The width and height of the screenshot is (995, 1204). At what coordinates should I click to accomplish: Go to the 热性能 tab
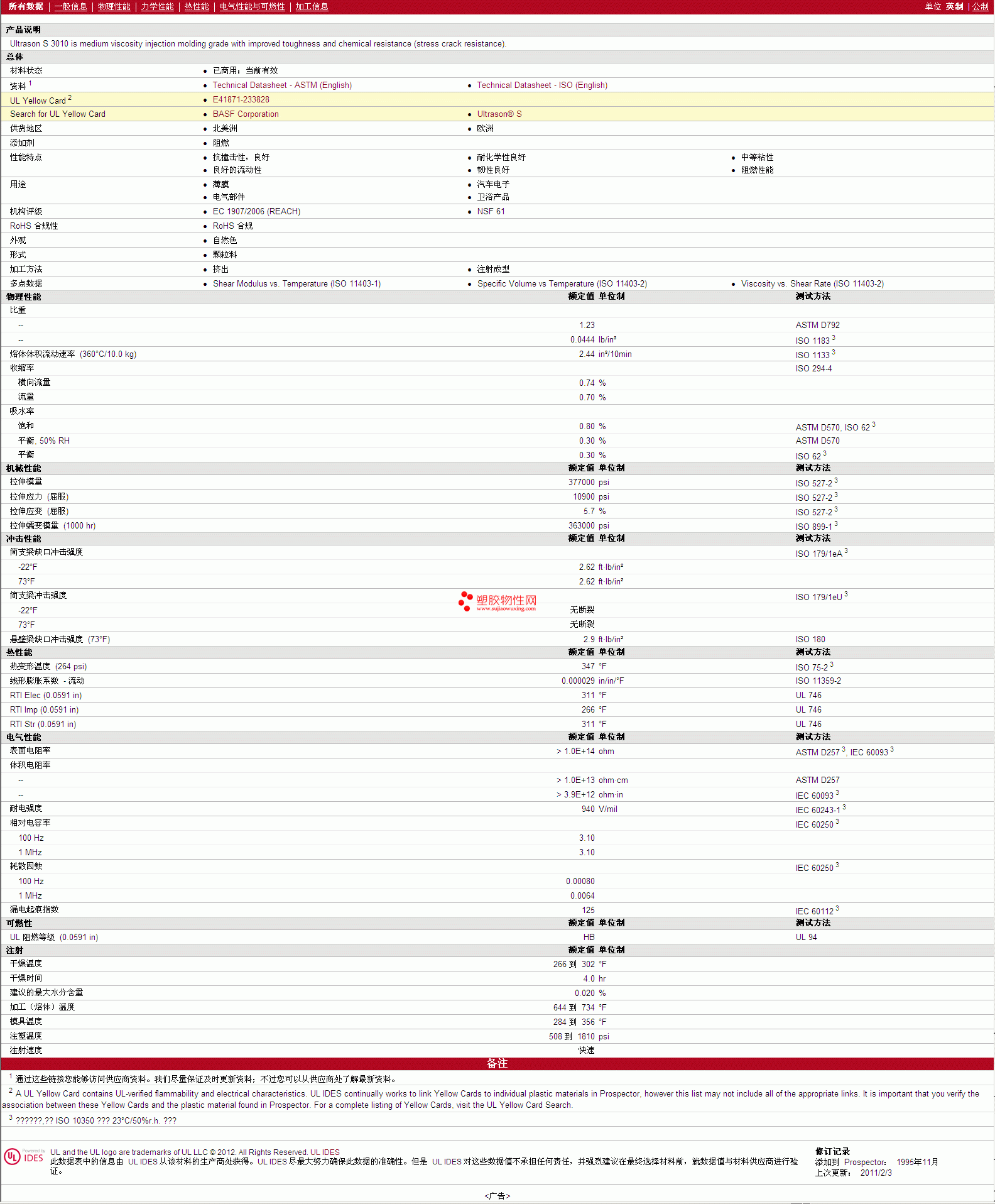(x=197, y=6)
